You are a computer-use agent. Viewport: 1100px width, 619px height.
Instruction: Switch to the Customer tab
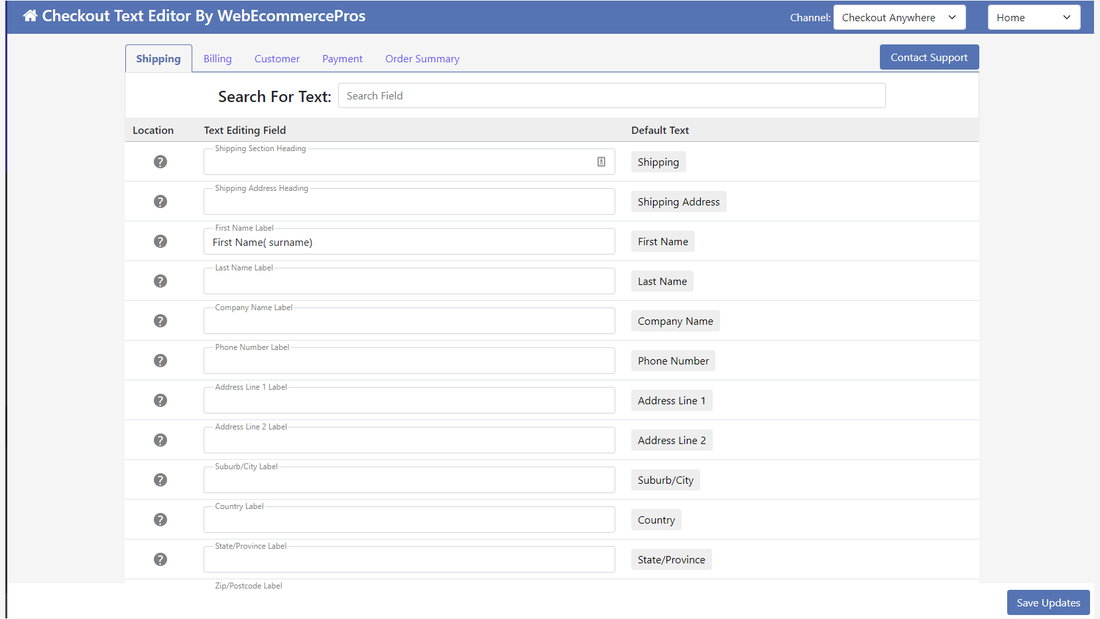[276, 59]
